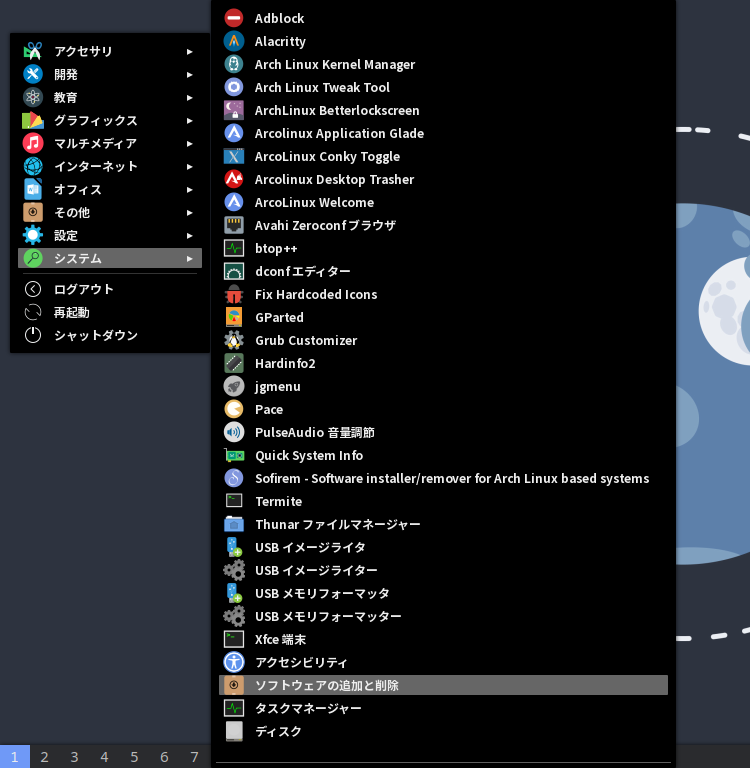Open the マルチメディア category

pyautogui.click(x=95, y=143)
